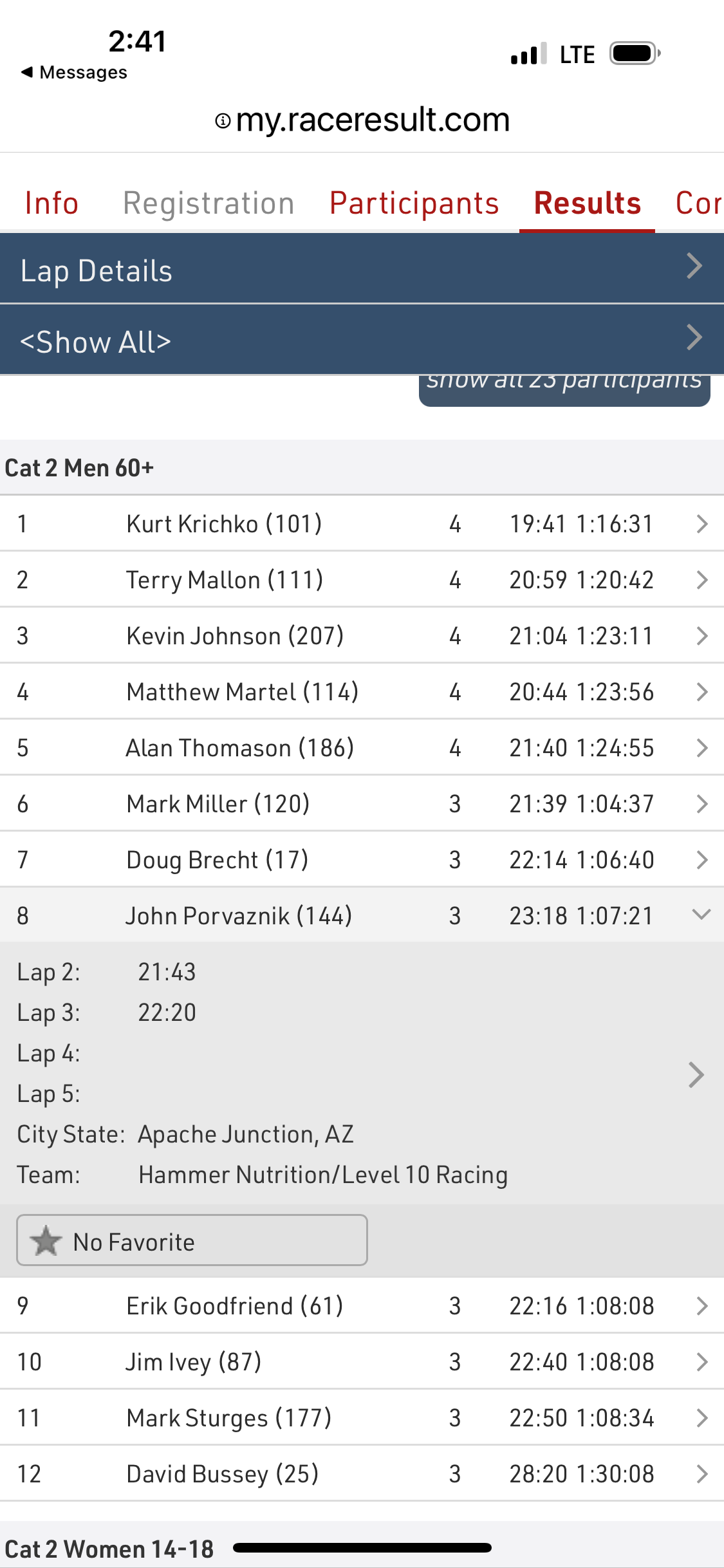Tap the back arrow to Messages
This screenshot has height=1568, width=724.
pos(27,72)
